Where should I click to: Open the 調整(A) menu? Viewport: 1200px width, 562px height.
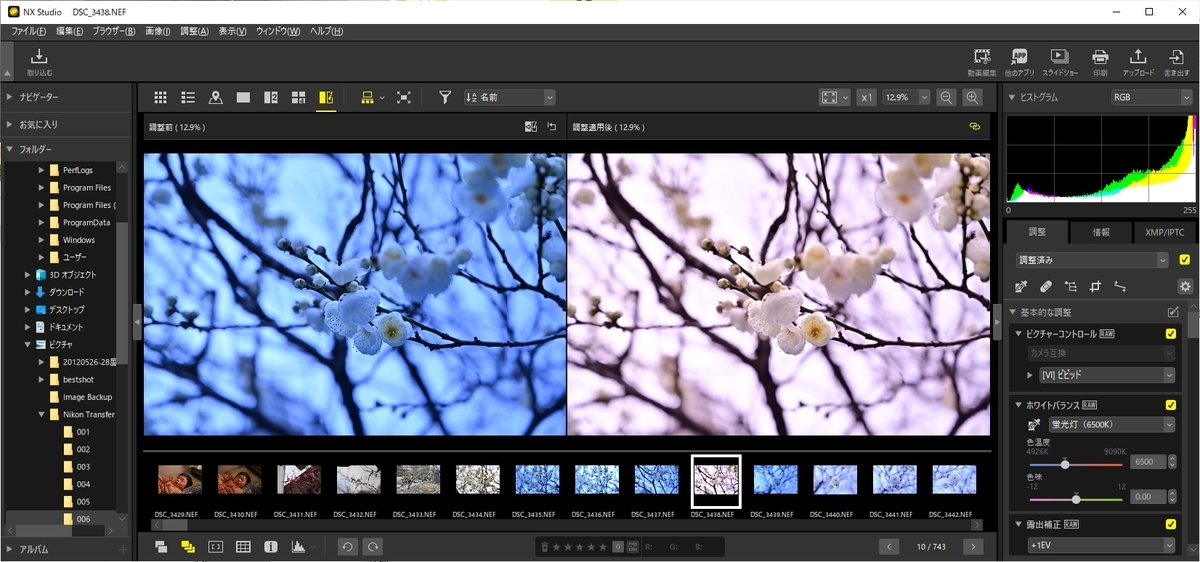pos(195,32)
